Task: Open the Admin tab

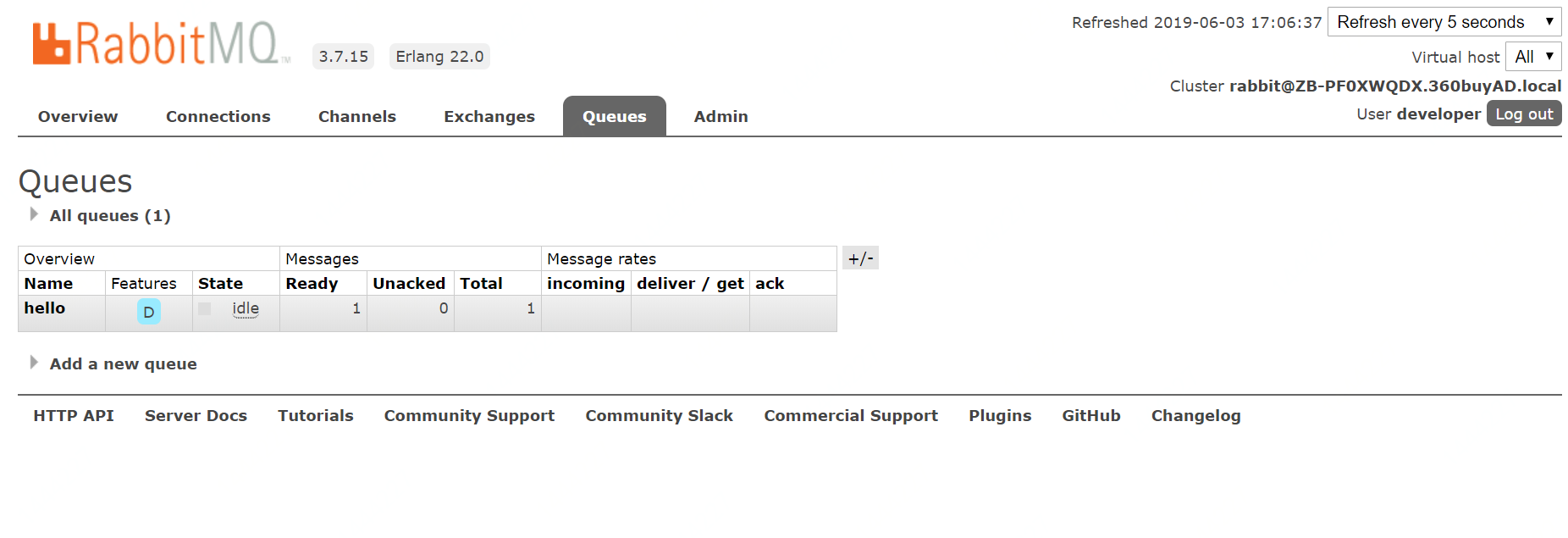Action: click(x=721, y=117)
